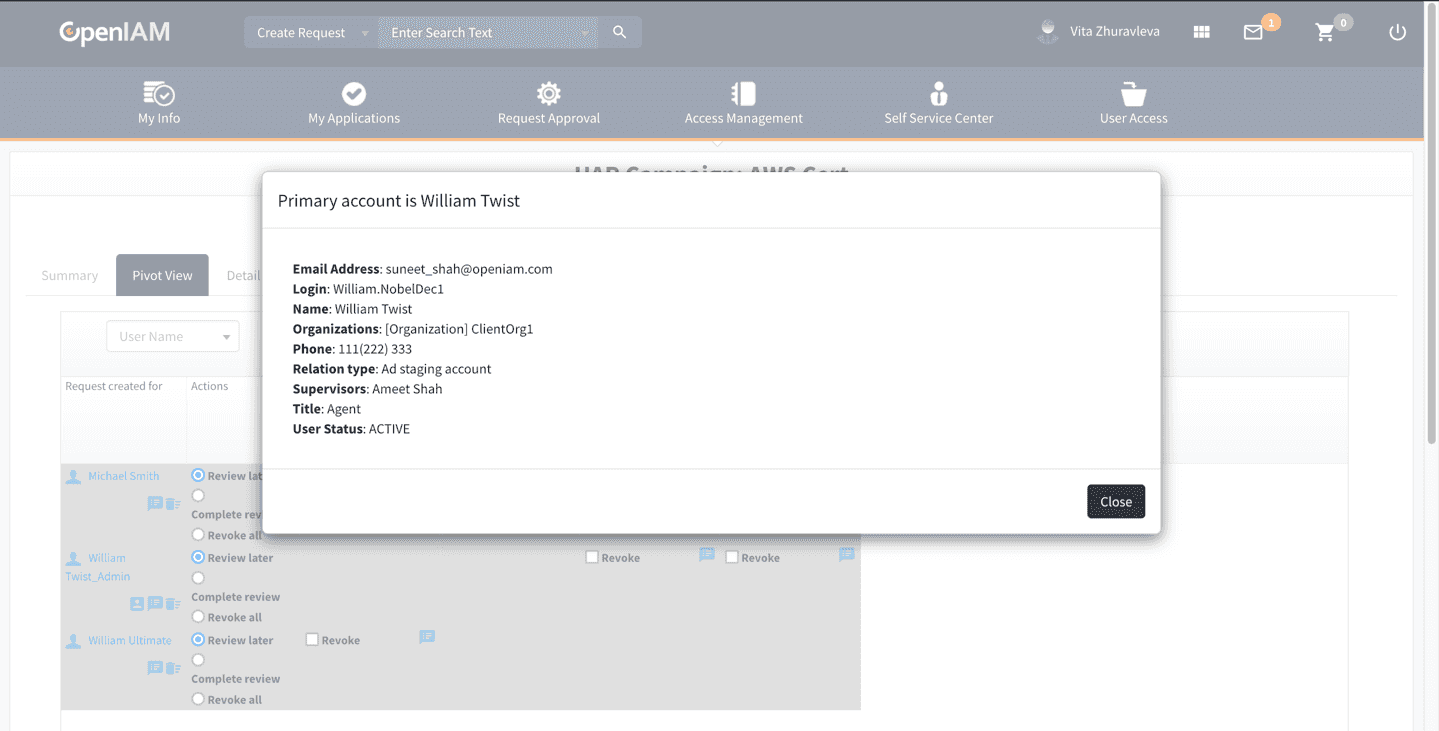Close the primary account dialog
The width and height of the screenshot is (1439, 731).
click(x=1115, y=501)
